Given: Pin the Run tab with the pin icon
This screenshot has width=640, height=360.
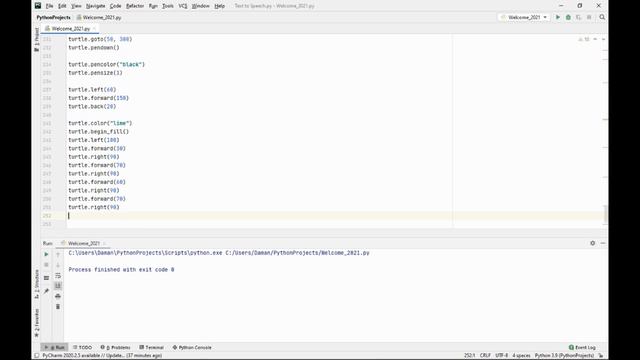Looking at the screenshot, I should 46,291.
